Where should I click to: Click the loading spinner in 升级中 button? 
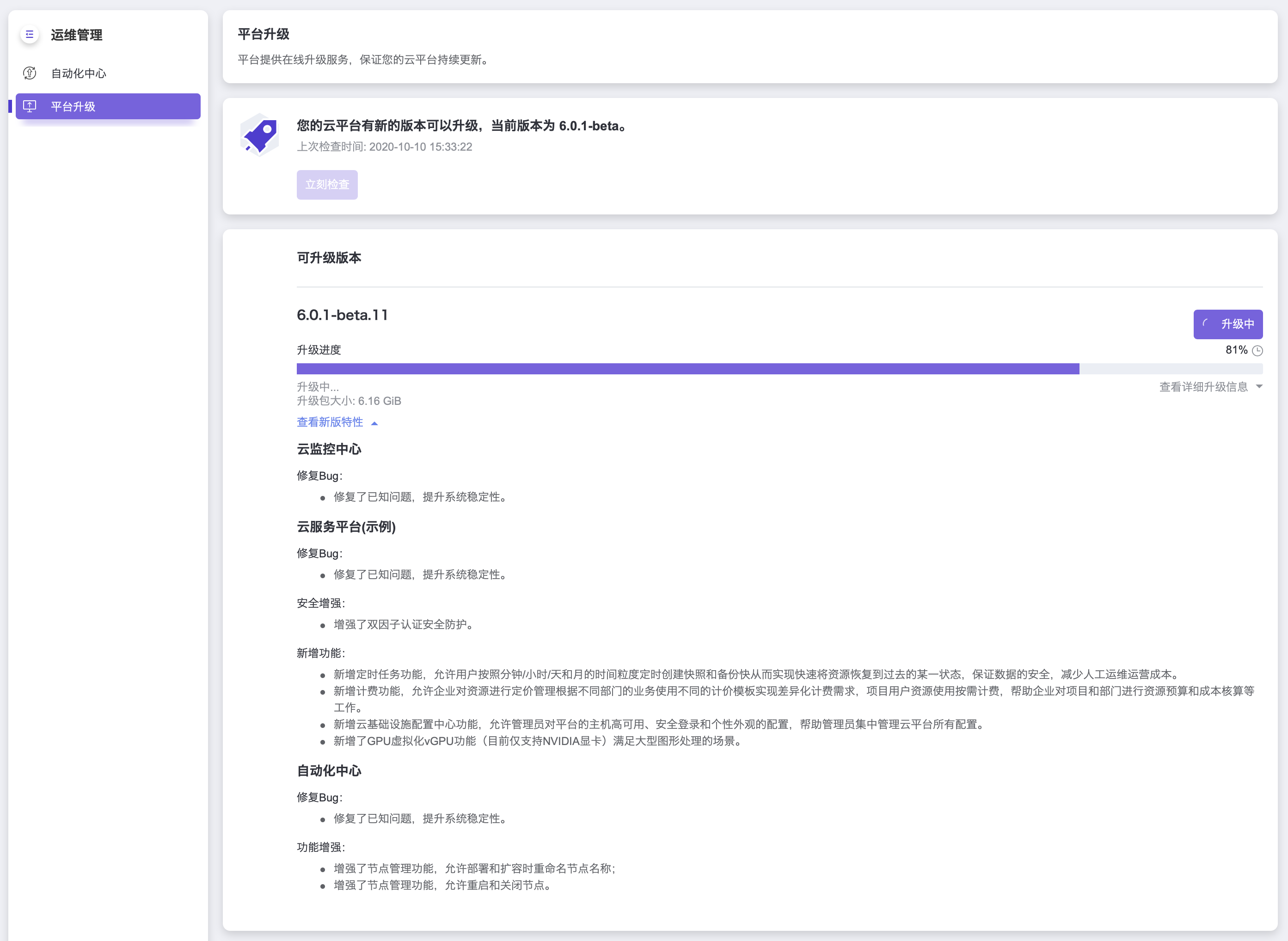tap(1206, 324)
